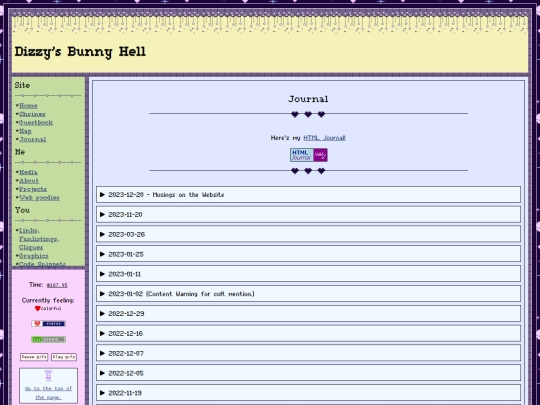
Task: Click the Journal page heading
Action: tap(308, 99)
